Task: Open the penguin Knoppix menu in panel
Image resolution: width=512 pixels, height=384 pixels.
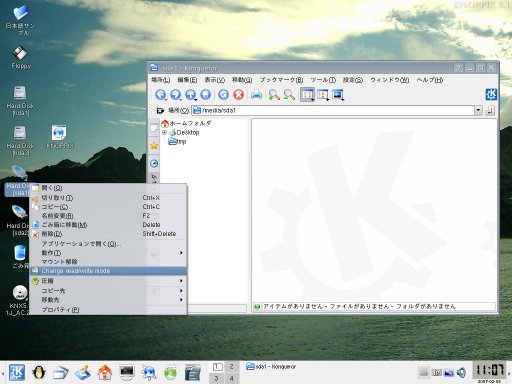Action: pos(39,372)
